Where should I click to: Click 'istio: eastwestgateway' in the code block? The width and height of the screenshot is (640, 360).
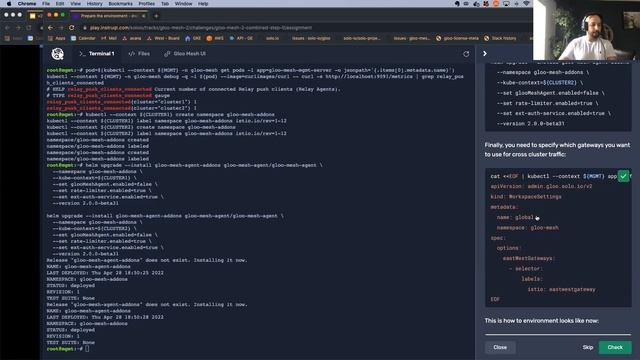click(x=561, y=289)
